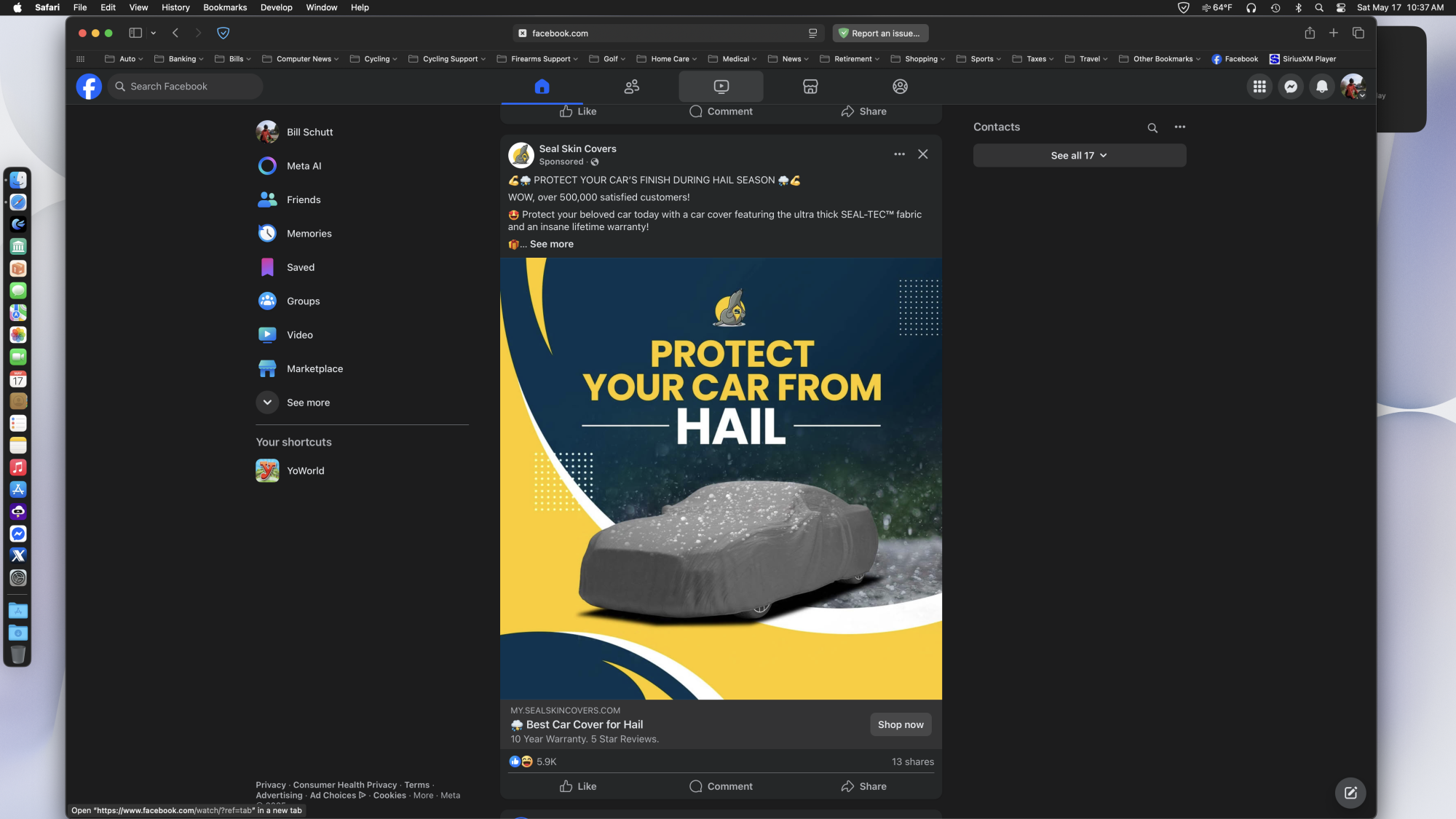Open Marketplace from the top navigation
This screenshot has width=1456, height=819.
coord(810,86)
